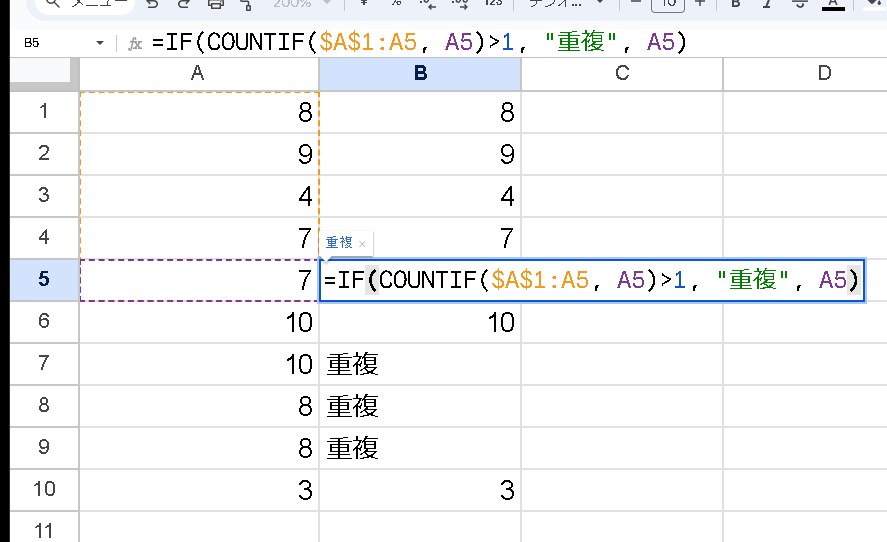
Task: Click the undo arrow in the toolbar
Action: tap(152, 4)
